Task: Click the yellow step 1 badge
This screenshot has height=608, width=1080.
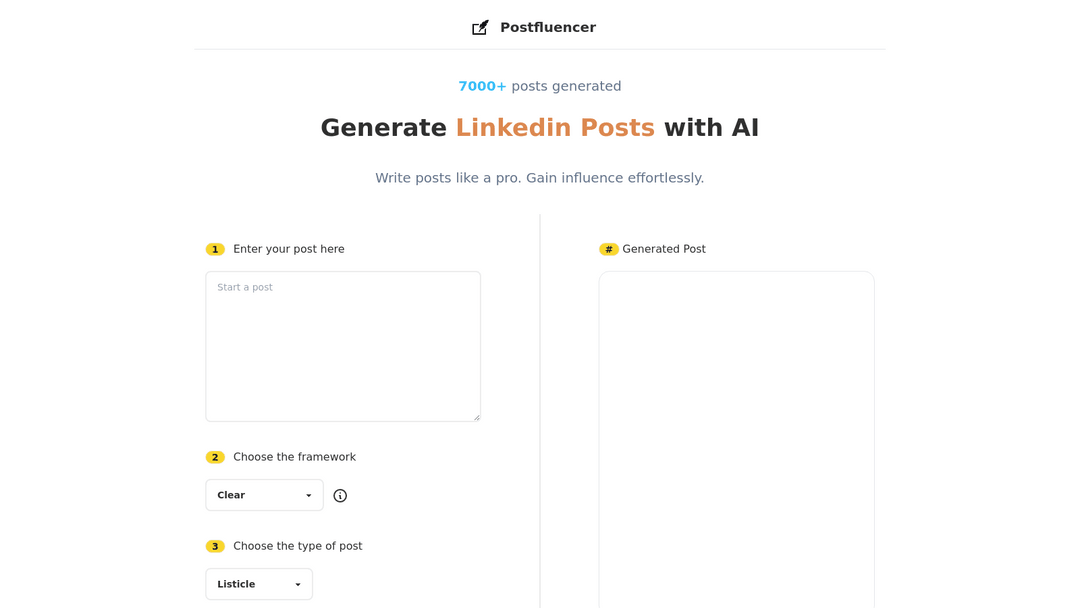Action: point(215,250)
